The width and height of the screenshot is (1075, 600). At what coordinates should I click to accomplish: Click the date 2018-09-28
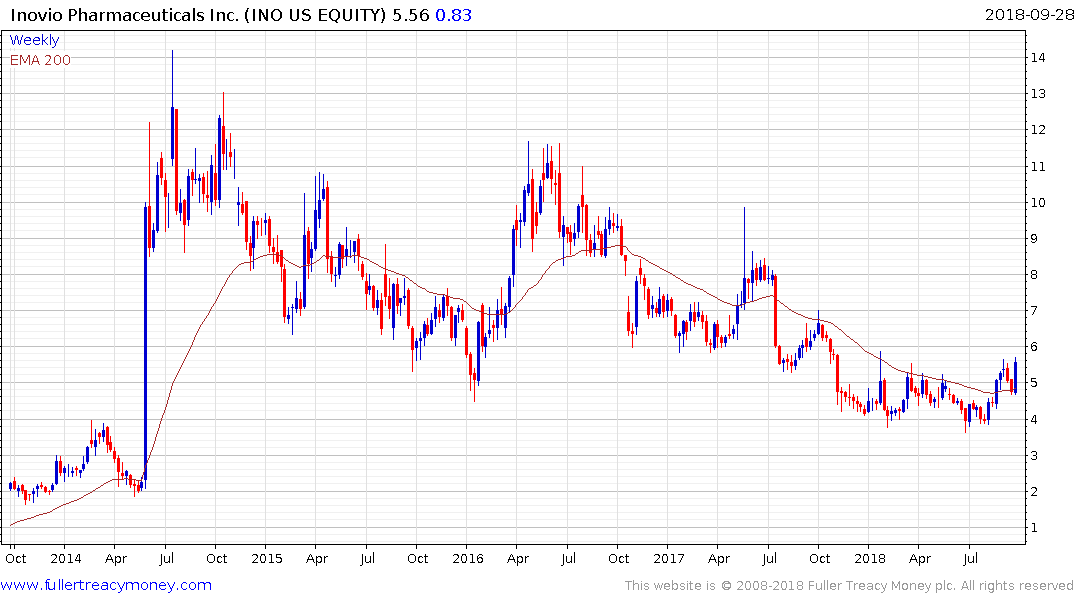(x=1029, y=14)
